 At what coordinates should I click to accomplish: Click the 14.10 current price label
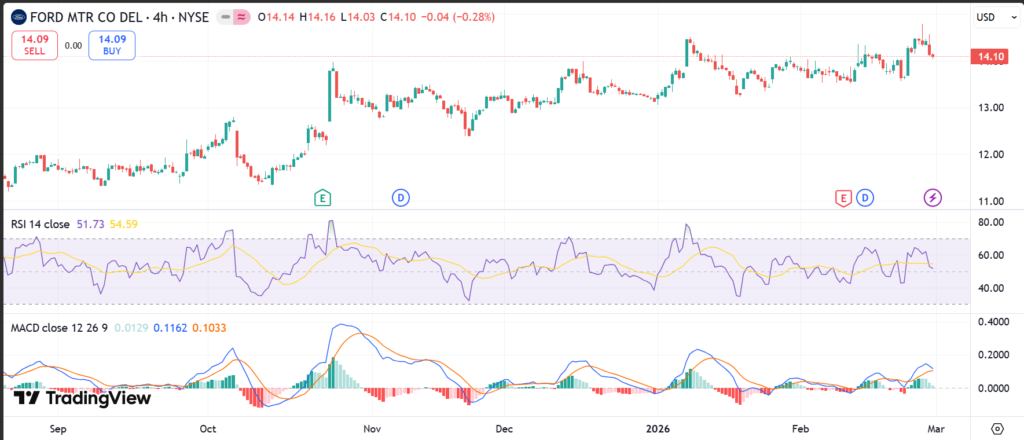click(991, 58)
